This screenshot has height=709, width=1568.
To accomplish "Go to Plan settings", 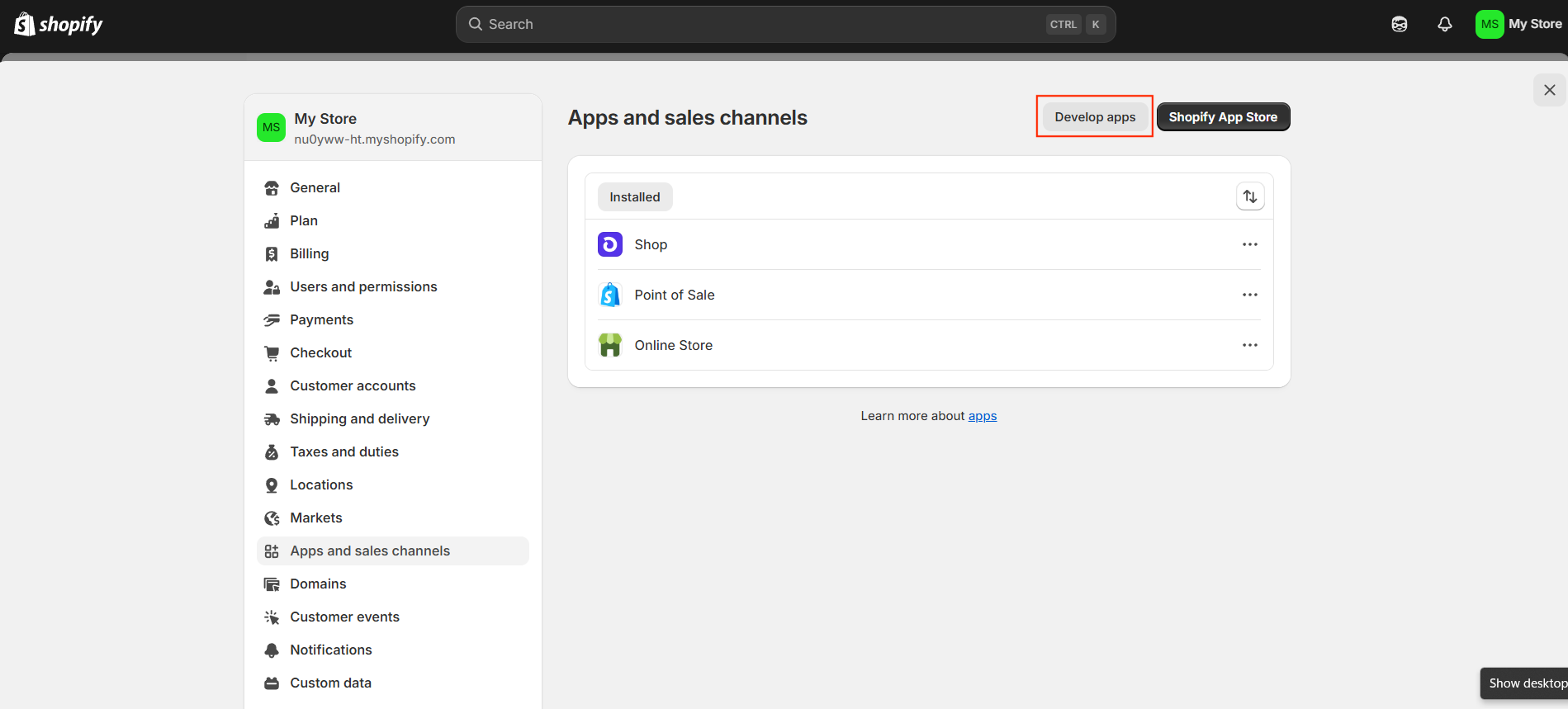I will [x=393, y=221].
